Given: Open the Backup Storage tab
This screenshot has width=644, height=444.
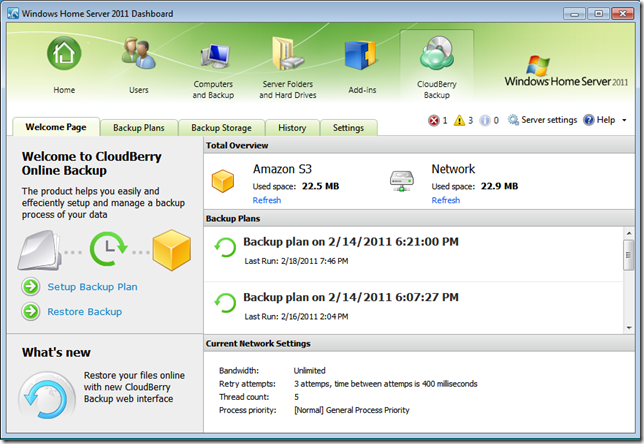Looking at the screenshot, I should click(x=221, y=128).
